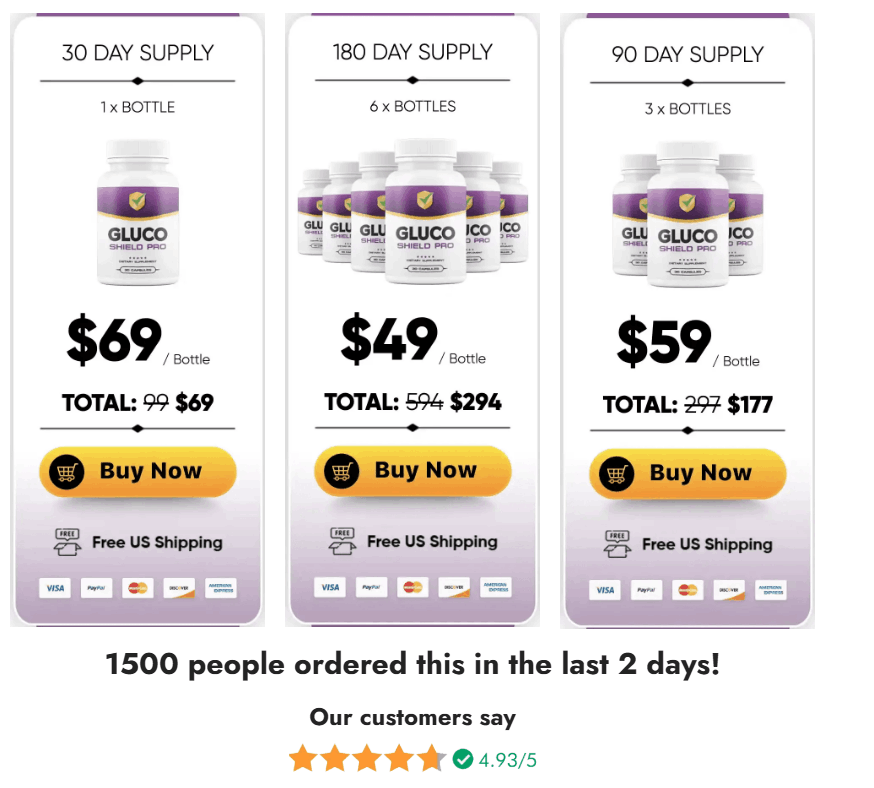The image size is (874, 788).
Task: Click the cart icon inside the 90 Day Buy Now button
Action: tap(621, 472)
